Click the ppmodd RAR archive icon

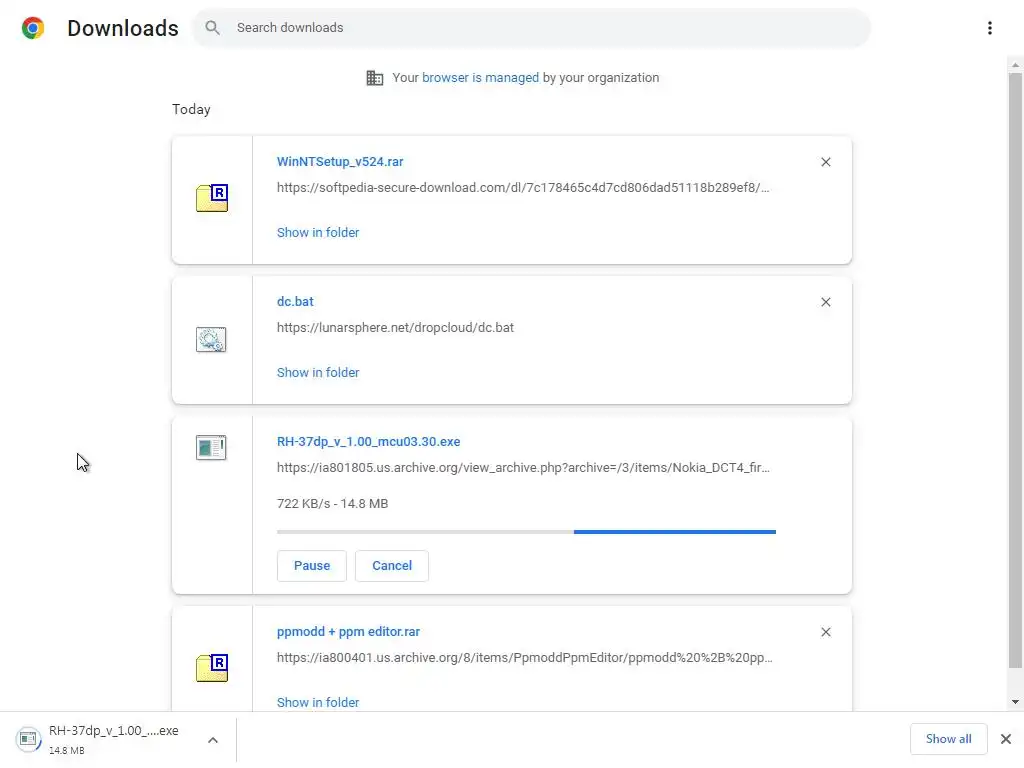[212, 668]
